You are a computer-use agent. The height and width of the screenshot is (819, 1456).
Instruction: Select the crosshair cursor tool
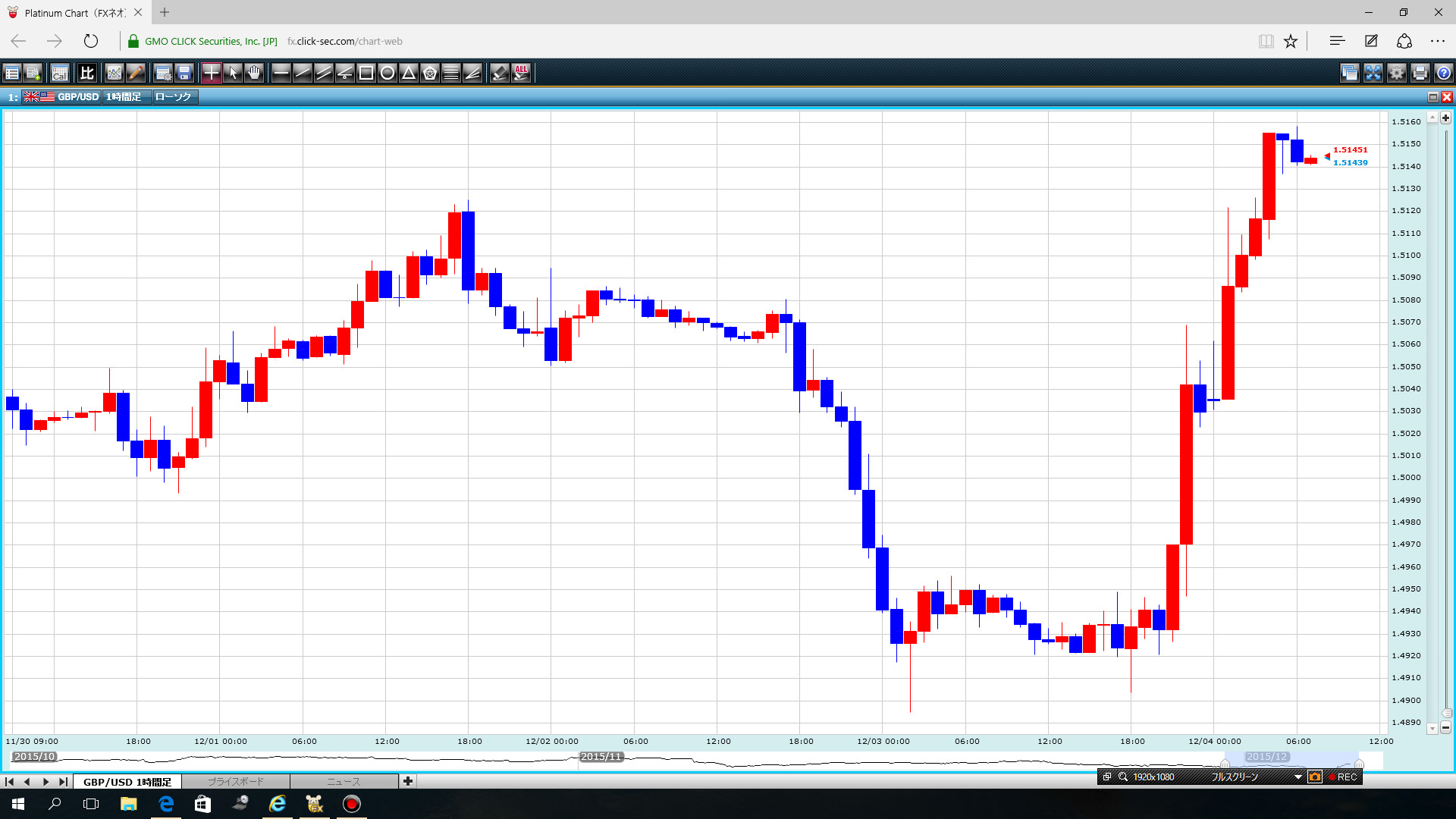click(212, 73)
